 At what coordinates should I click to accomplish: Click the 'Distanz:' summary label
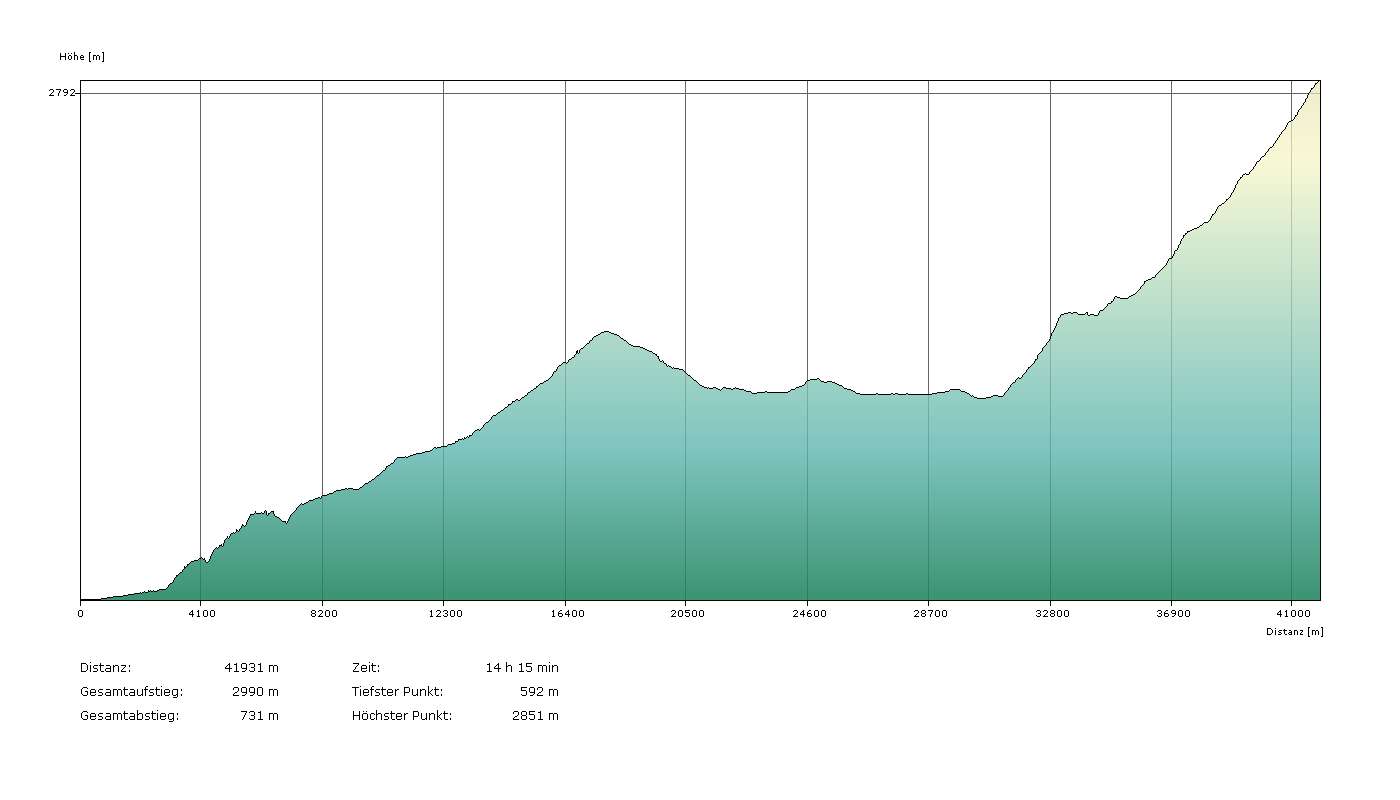105,668
